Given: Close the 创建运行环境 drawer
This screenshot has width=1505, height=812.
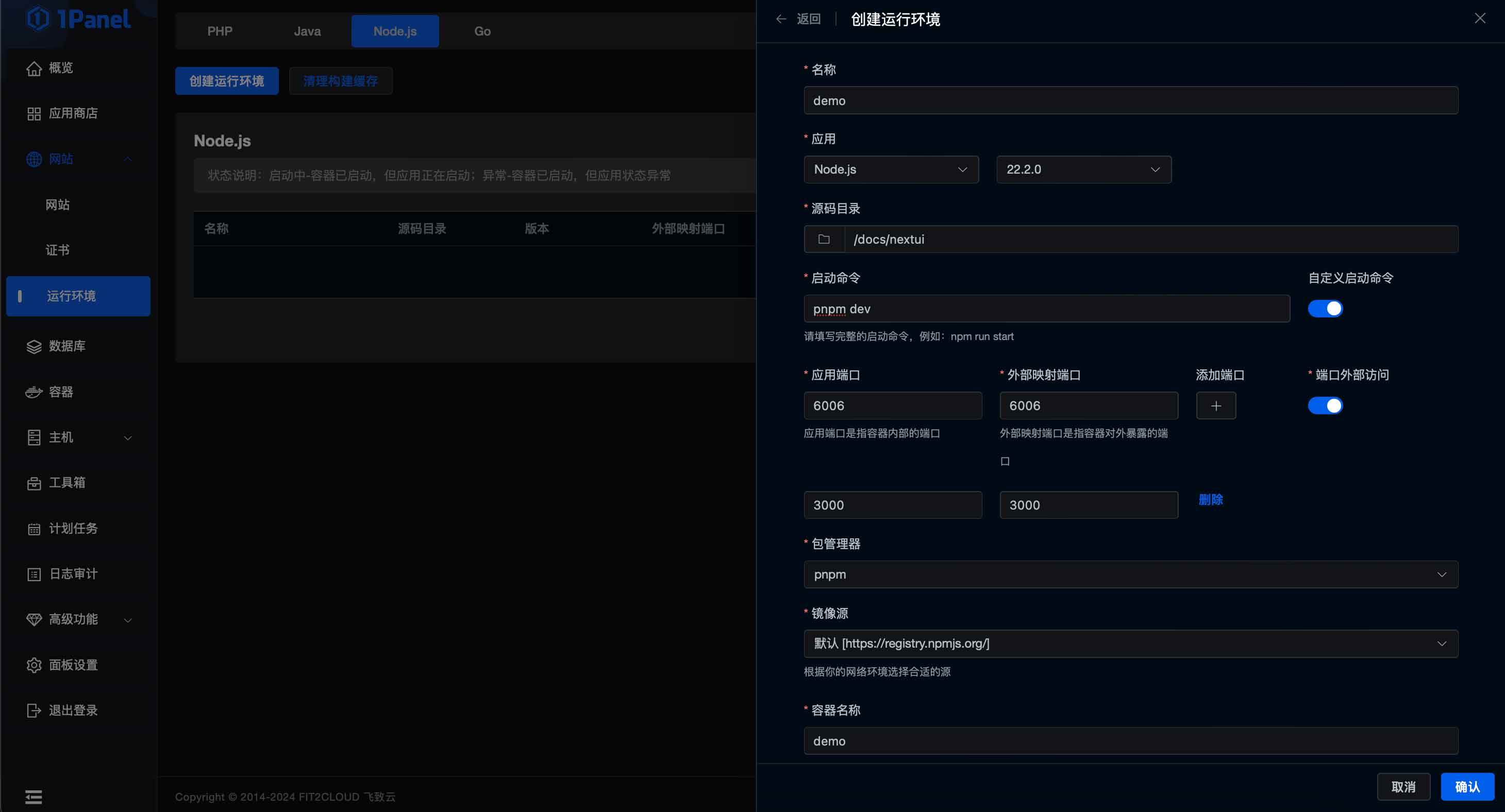Looking at the screenshot, I should [1480, 18].
